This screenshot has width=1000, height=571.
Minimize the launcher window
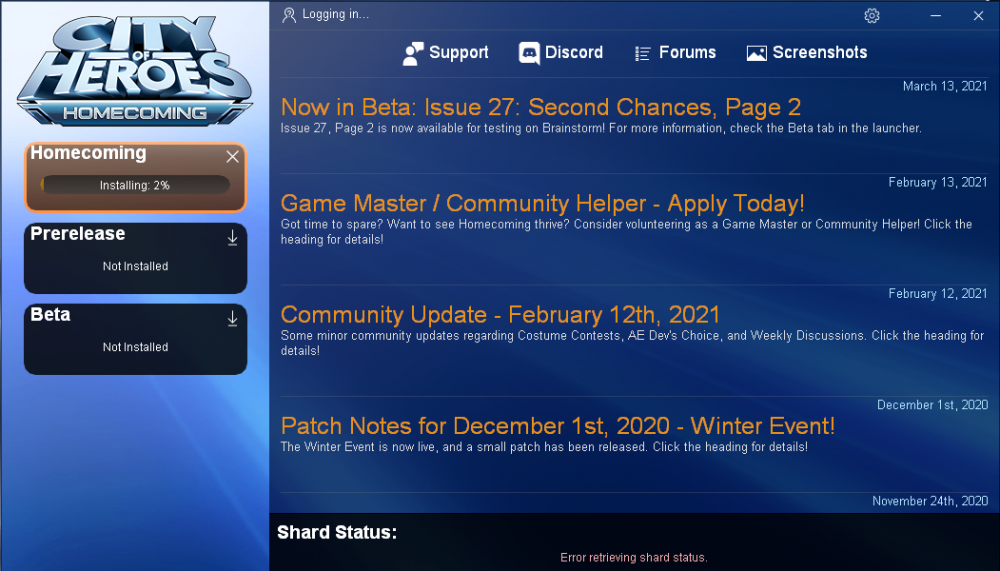click(x=936, y=15)
